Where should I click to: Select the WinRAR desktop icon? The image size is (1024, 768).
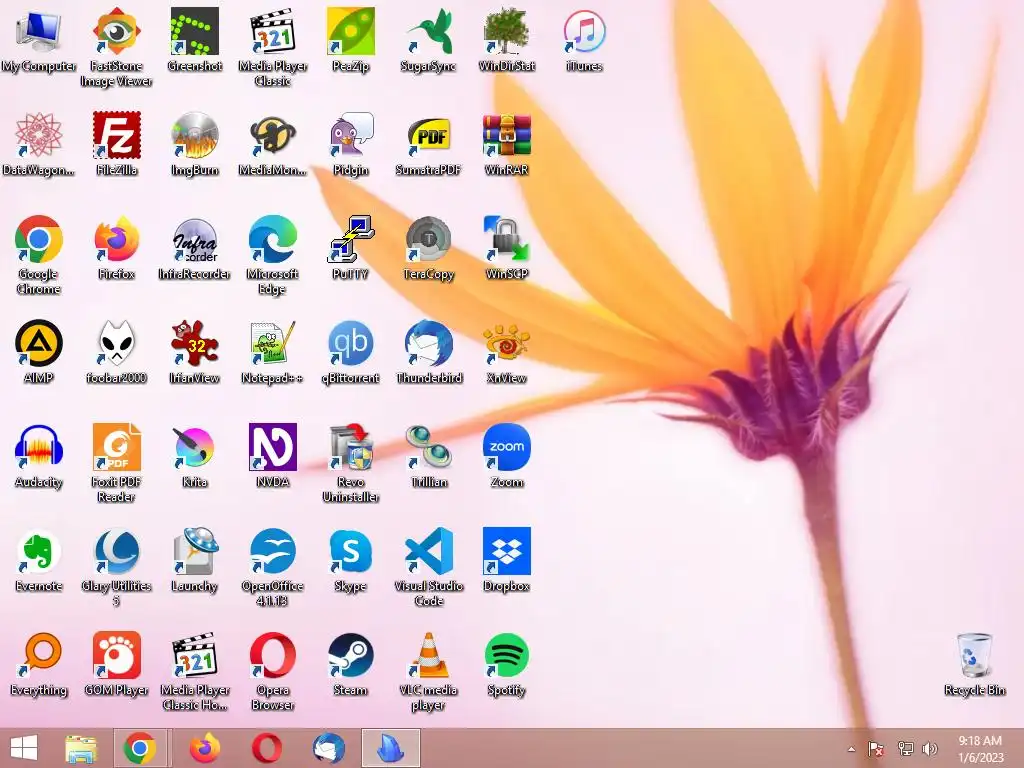click(x=507, y=135)
